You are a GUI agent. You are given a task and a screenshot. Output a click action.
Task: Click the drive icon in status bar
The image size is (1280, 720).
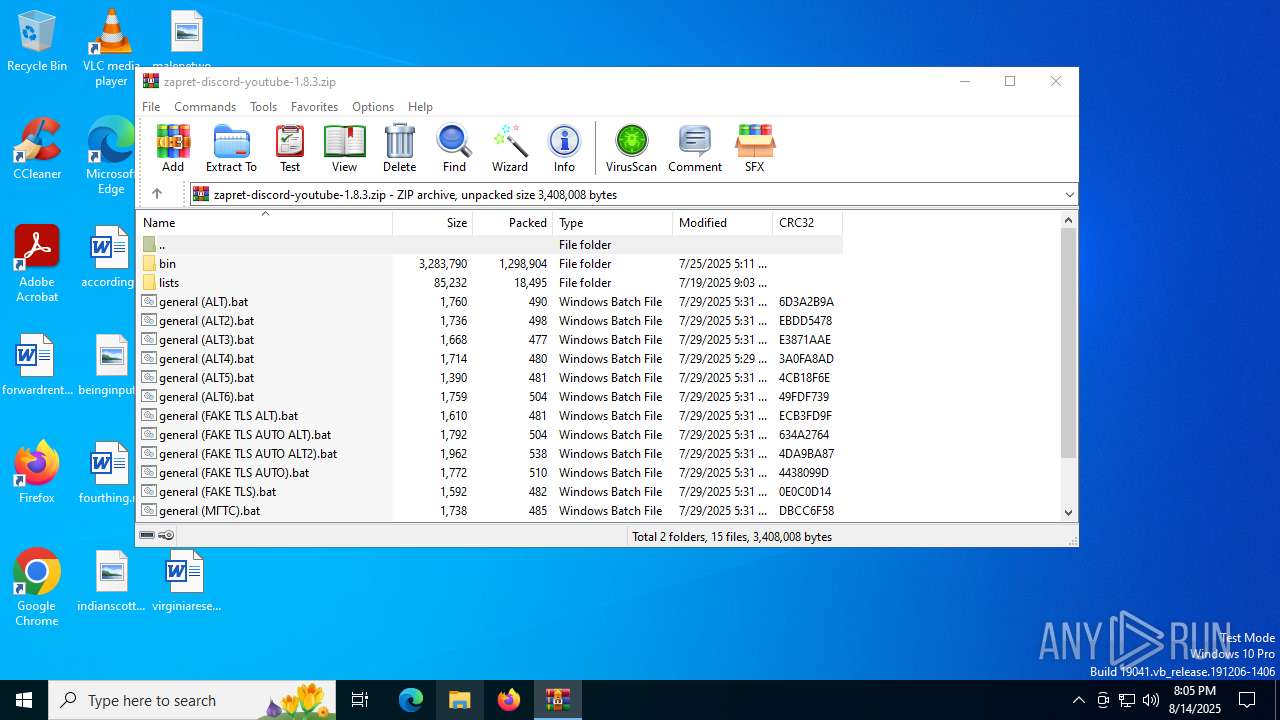click(147, 535)
